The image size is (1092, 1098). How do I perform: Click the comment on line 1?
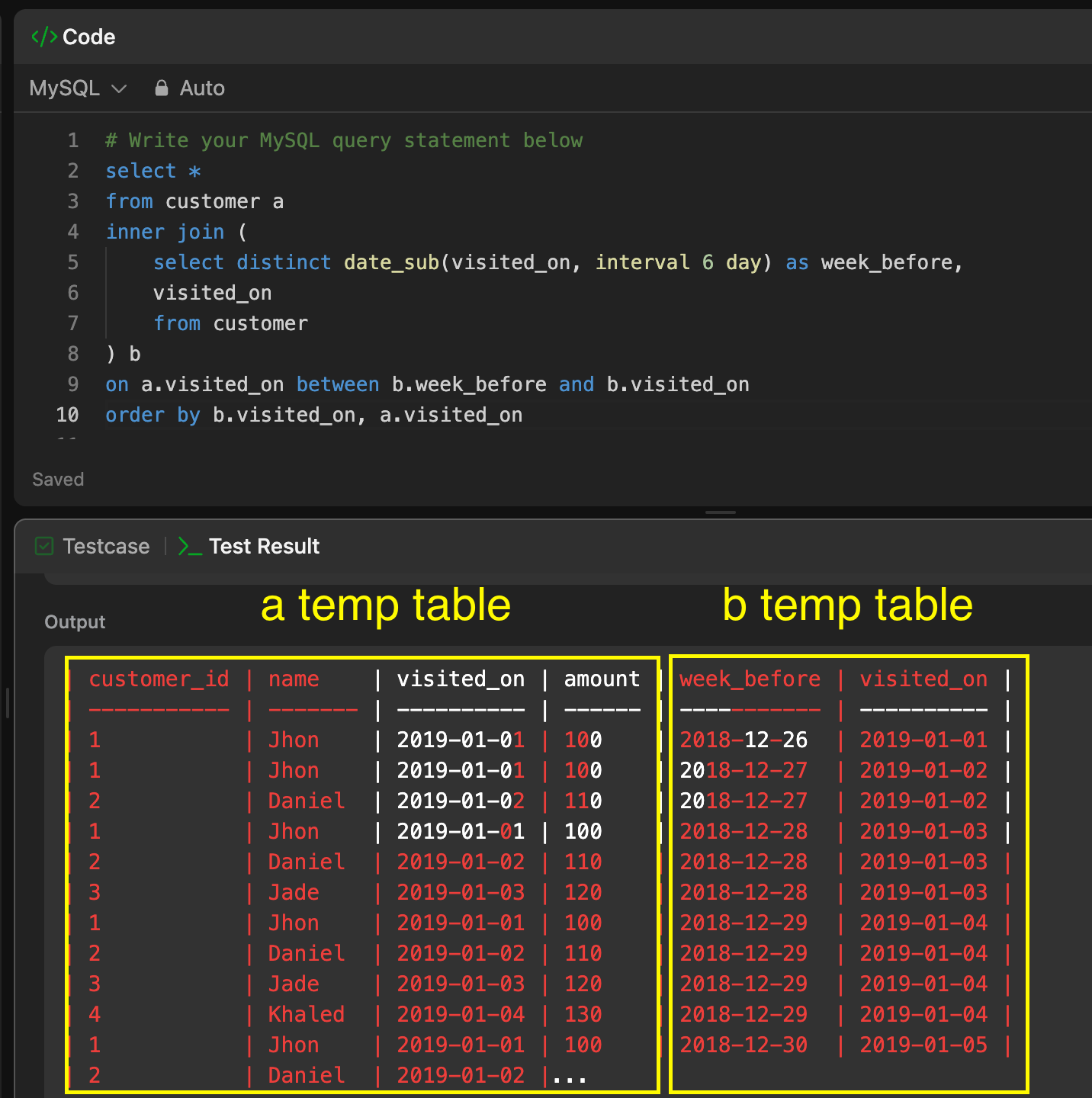pos(344,140)
